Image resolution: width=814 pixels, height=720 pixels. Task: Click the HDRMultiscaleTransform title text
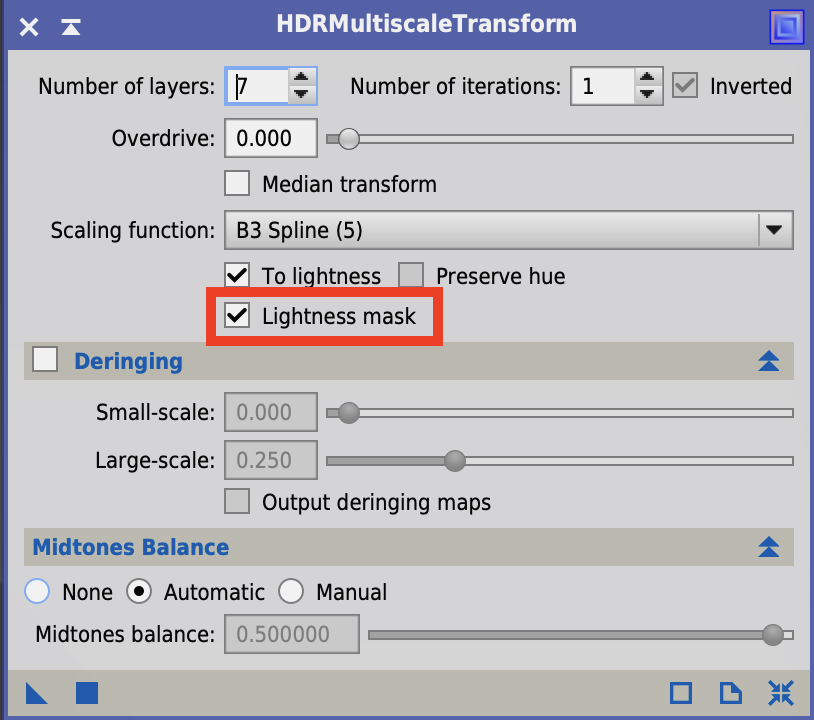(426, 24)
